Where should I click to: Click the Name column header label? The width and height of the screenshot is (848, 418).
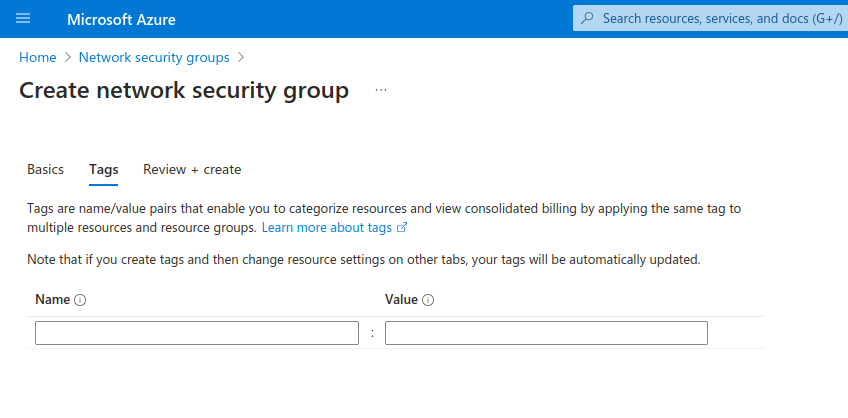coord(52,300)
